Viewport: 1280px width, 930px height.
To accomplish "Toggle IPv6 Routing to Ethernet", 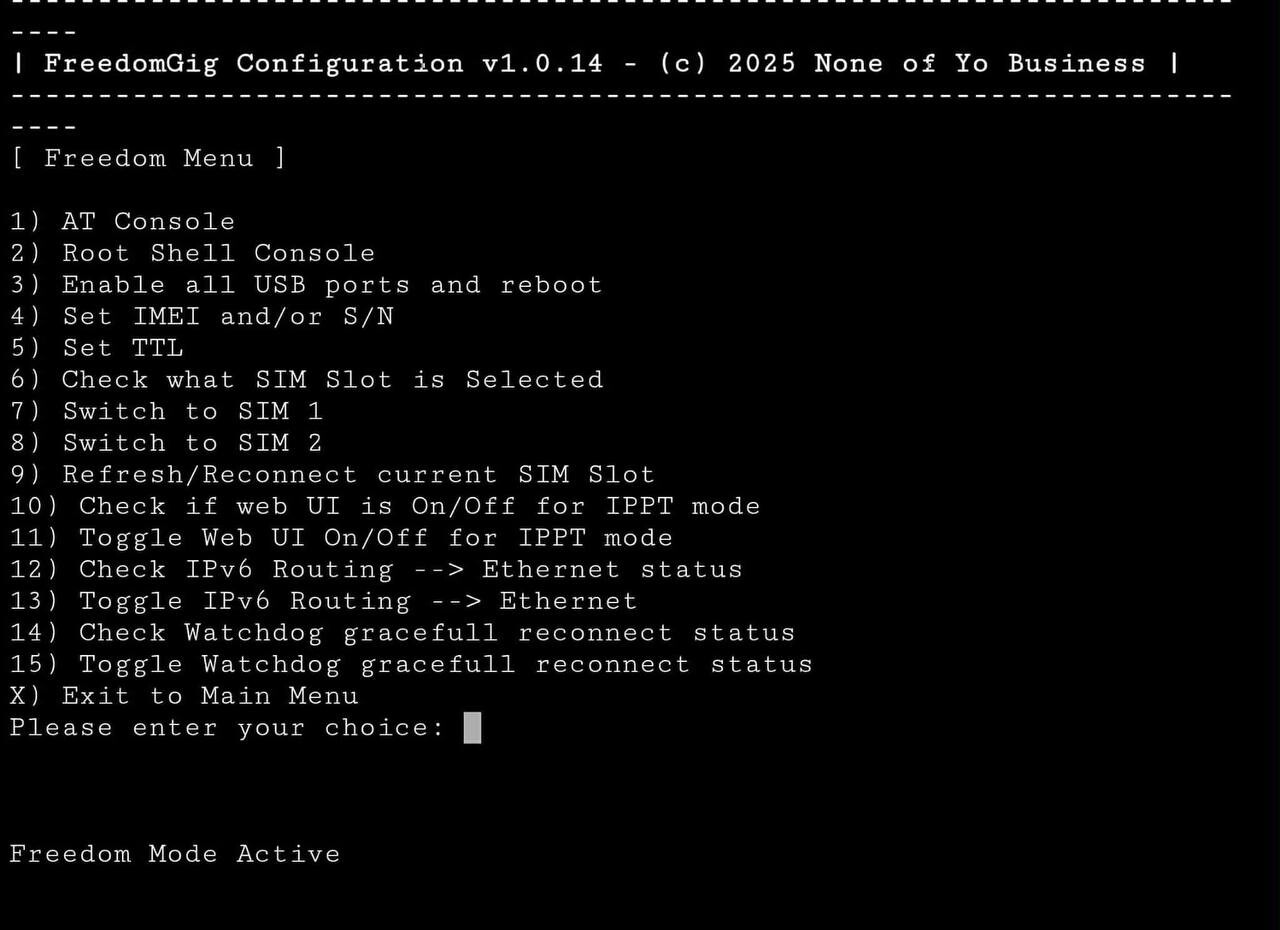I will point(323,601).
